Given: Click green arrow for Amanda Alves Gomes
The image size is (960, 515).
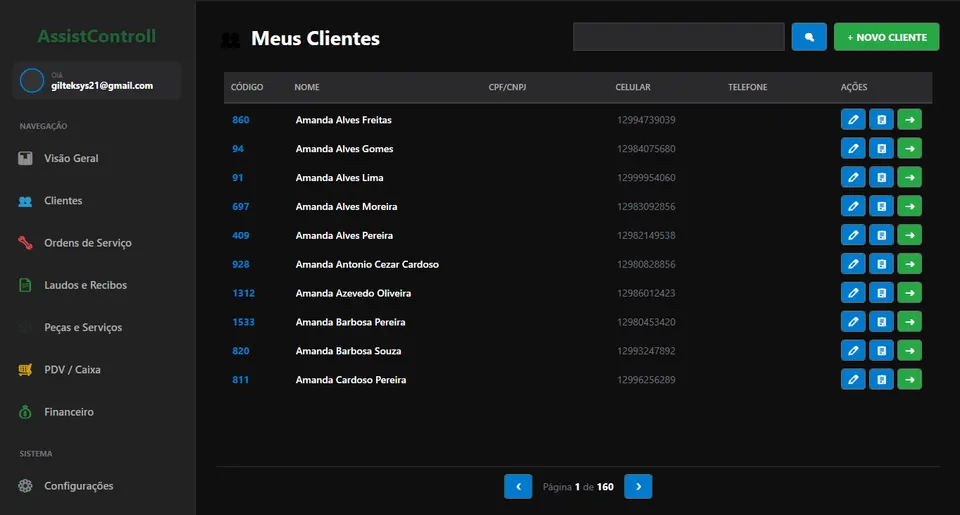Looking at the screenshot, I should coord(910,148).
